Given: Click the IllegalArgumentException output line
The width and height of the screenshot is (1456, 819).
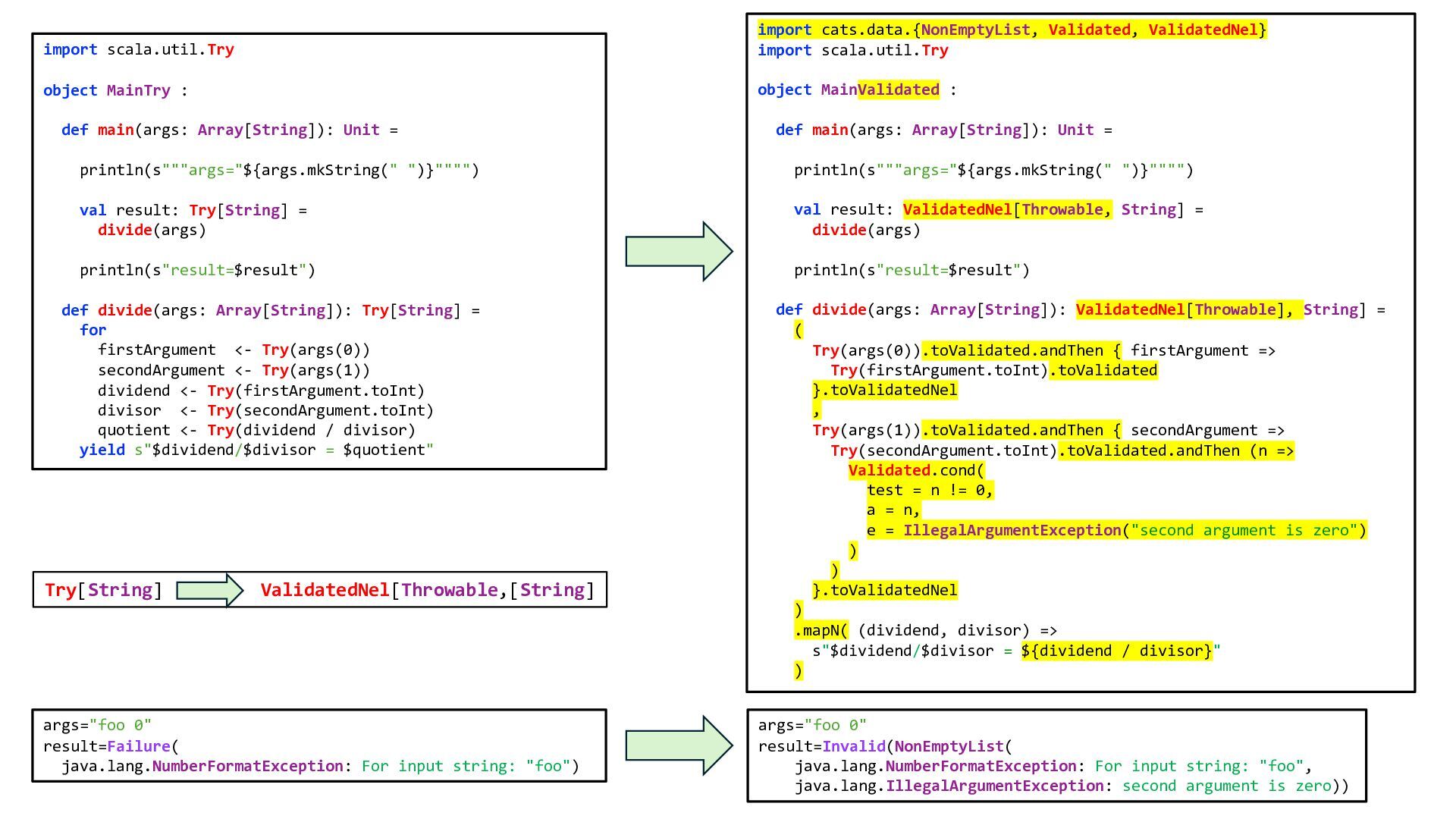Looking at the screenshot, I should pyautogui.click(x=1072, y=786).
